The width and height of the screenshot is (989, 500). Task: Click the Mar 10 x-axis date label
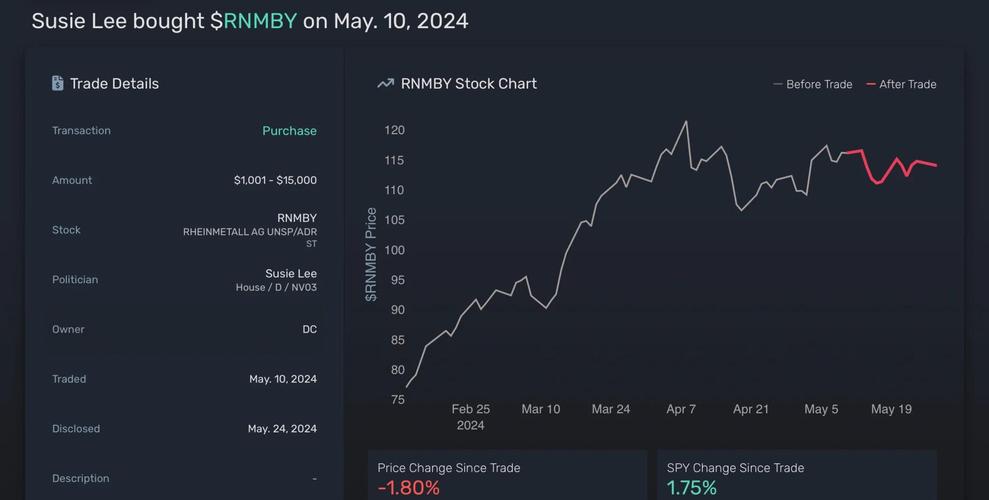coord(540,409)
